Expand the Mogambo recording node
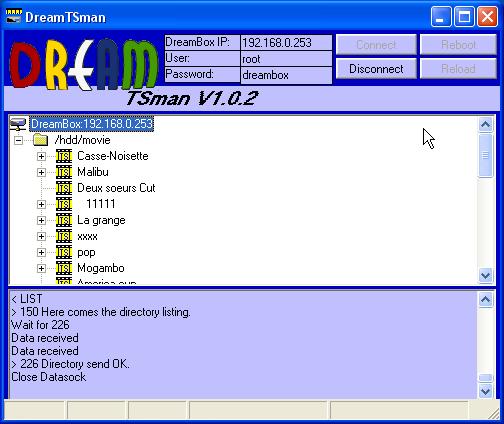The height and width of the screenshot is (424, 504). [x=41, y=268]
